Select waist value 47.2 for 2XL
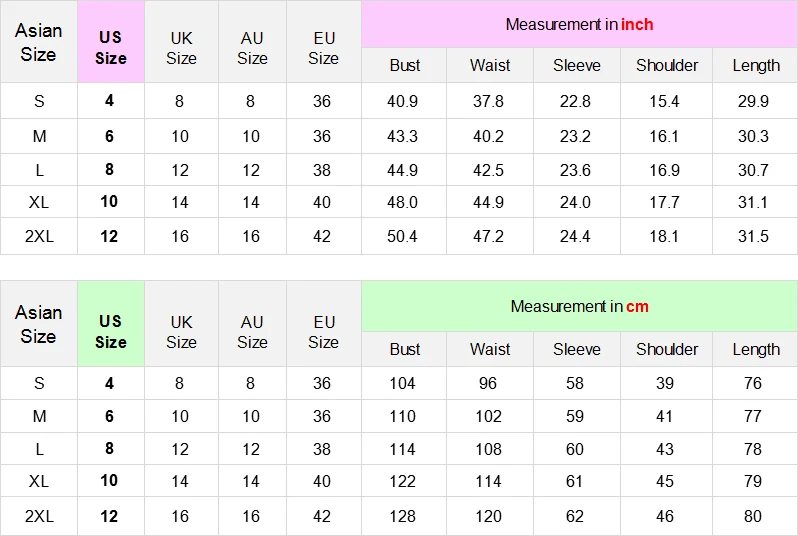This screenshot has height=536, width=798. (x=489, y=236)
